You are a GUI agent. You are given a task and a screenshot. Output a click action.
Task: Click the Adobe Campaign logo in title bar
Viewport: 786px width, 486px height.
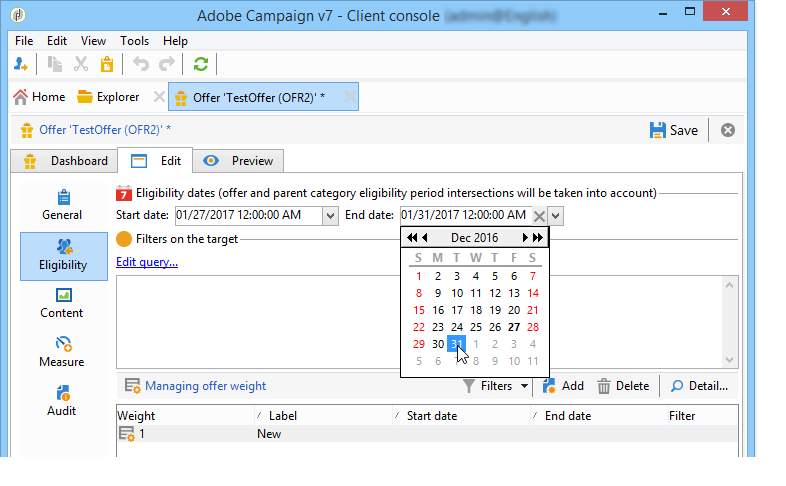[18, 15]
